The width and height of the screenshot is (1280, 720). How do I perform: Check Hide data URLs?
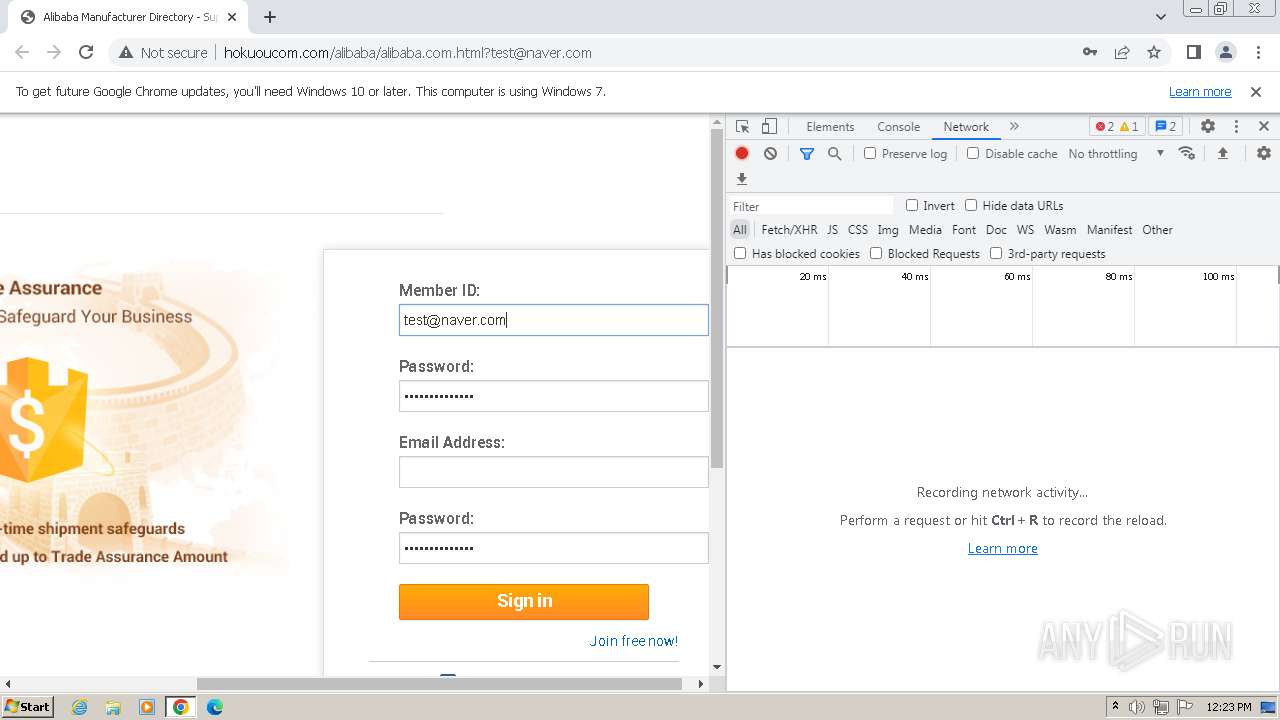tap(971, 205)
